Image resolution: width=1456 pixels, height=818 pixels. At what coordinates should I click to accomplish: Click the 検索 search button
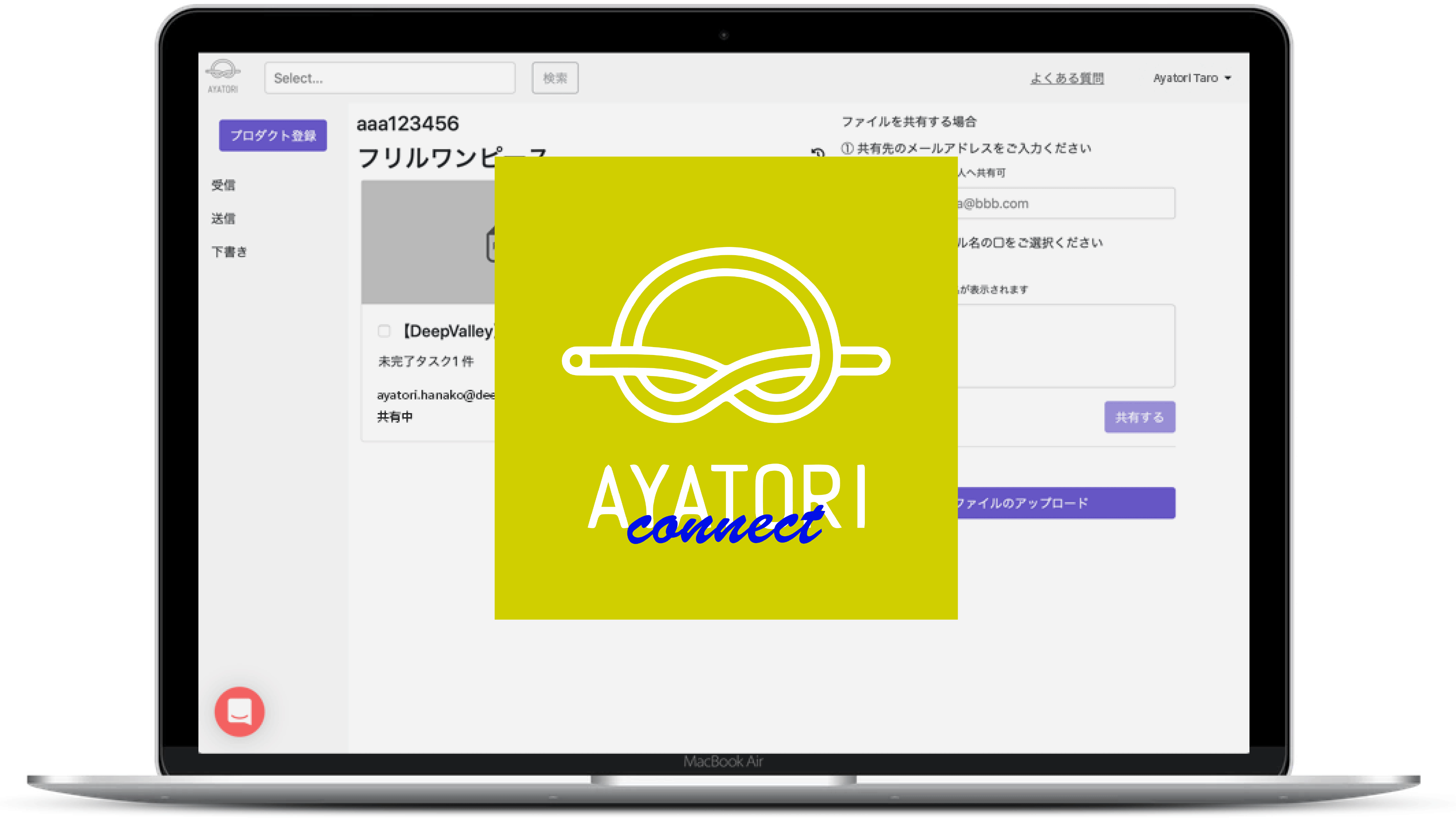555,78
